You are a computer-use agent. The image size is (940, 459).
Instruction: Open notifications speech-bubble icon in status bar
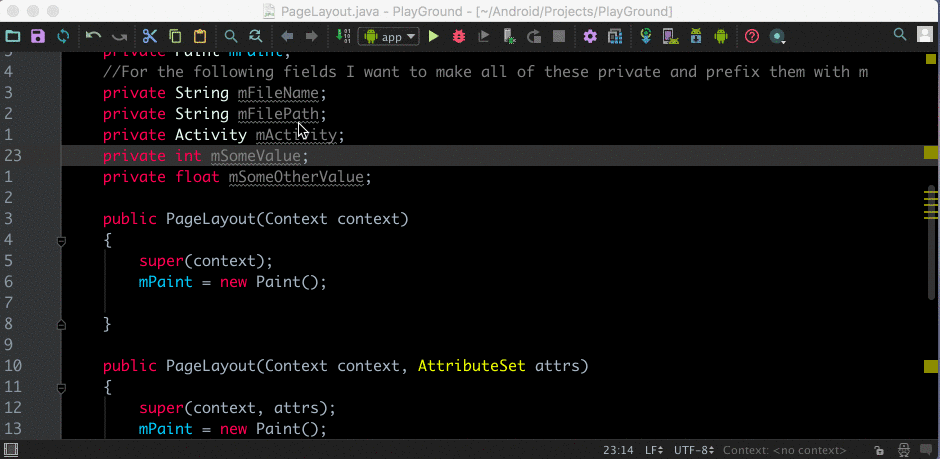[x=925, y=450]
